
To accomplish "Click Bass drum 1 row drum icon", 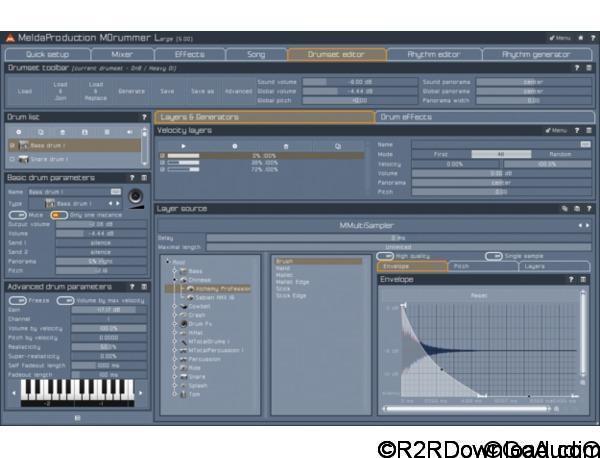I will (x=24, y=145).
